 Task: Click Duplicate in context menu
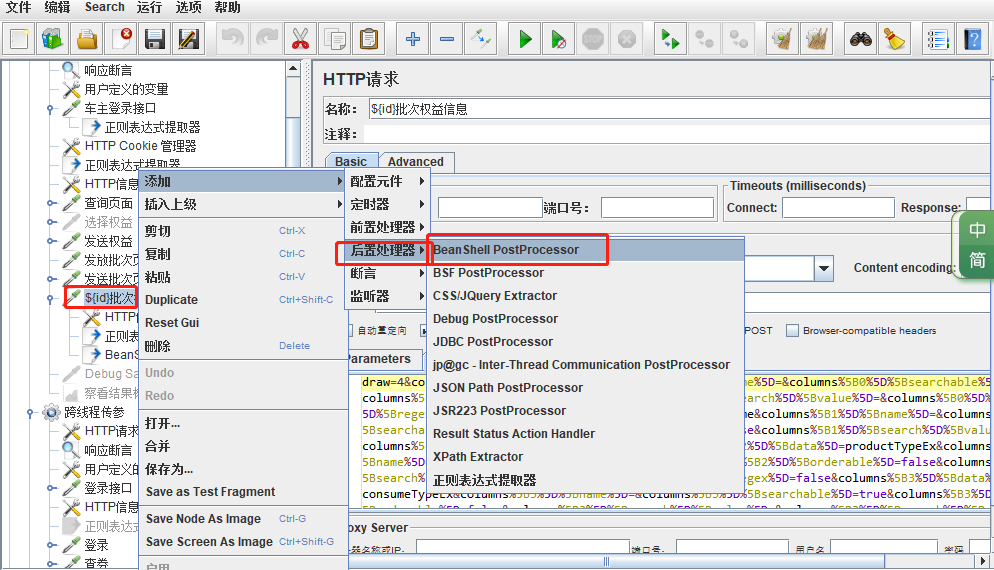243,300
